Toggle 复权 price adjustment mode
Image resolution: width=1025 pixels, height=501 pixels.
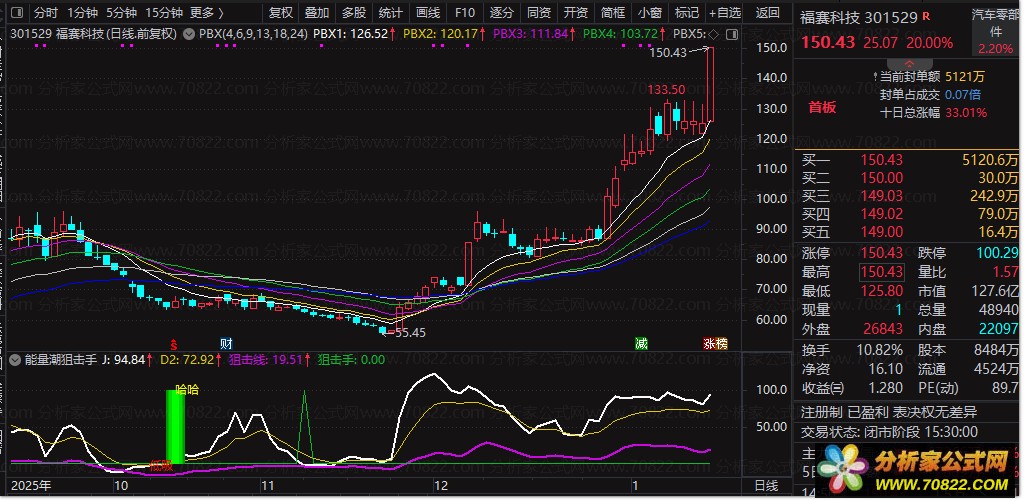[x=282, y=13]
